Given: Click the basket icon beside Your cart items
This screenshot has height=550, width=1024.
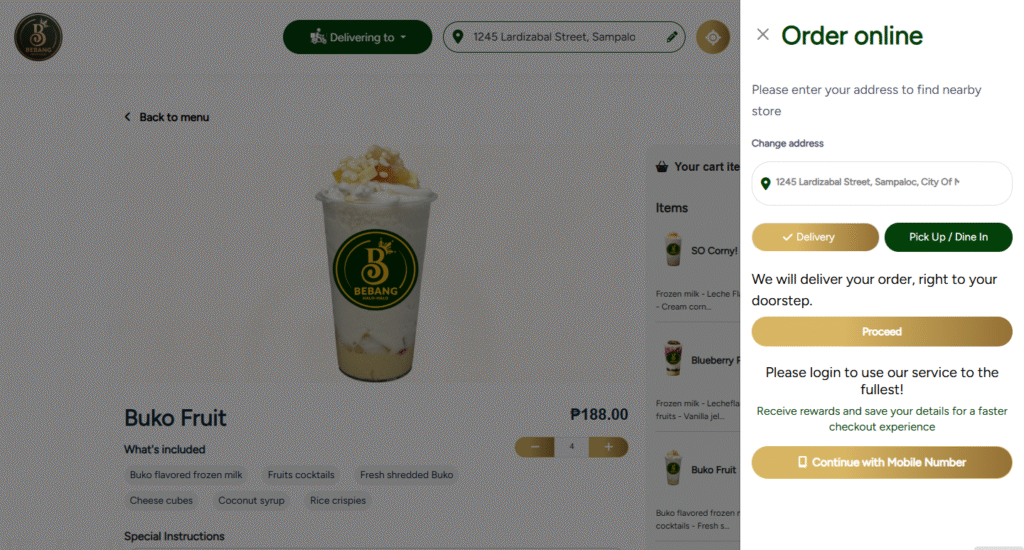Looking at the screenshot, I should click(662, 167).
